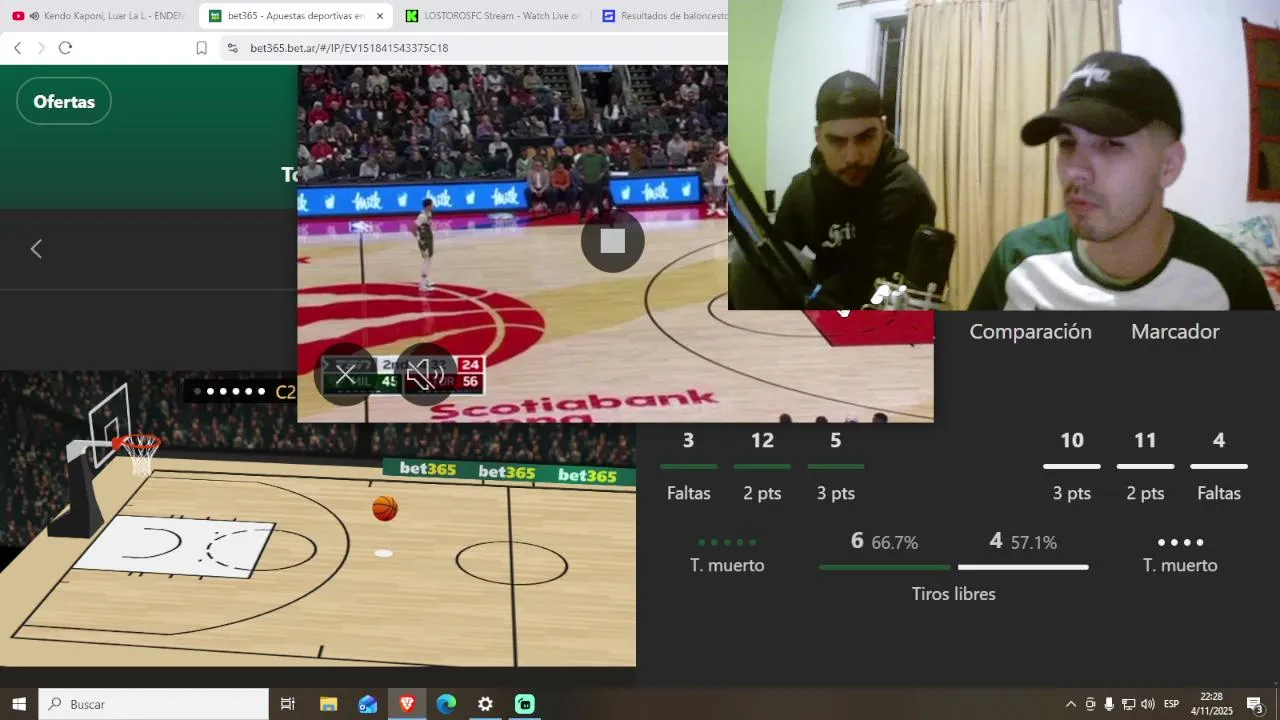
Task: Click the 57.1% free throw percentage
Action: (x=1033, y=542)
